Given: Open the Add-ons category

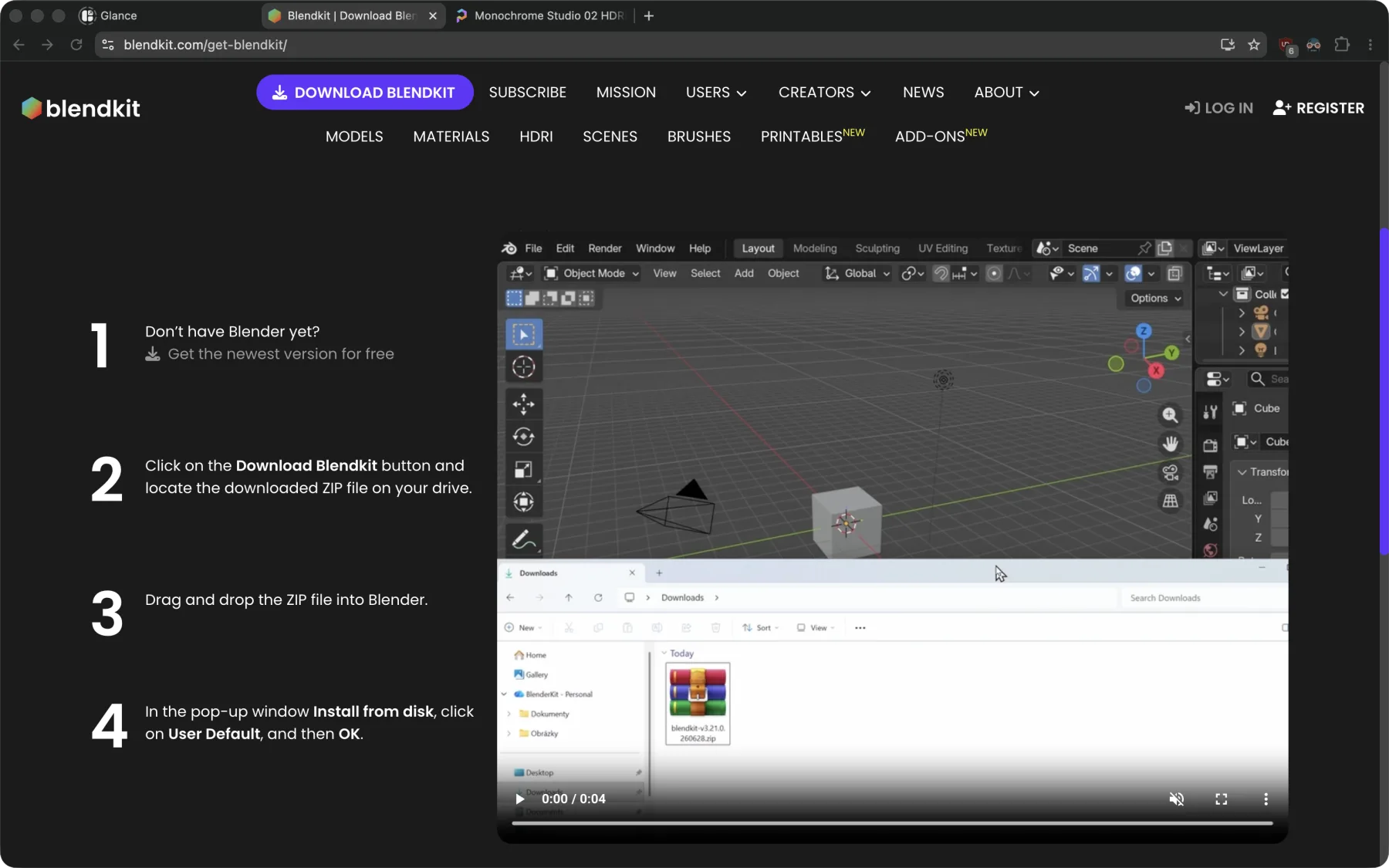Looking at the screenshot, I should point(941,136).
